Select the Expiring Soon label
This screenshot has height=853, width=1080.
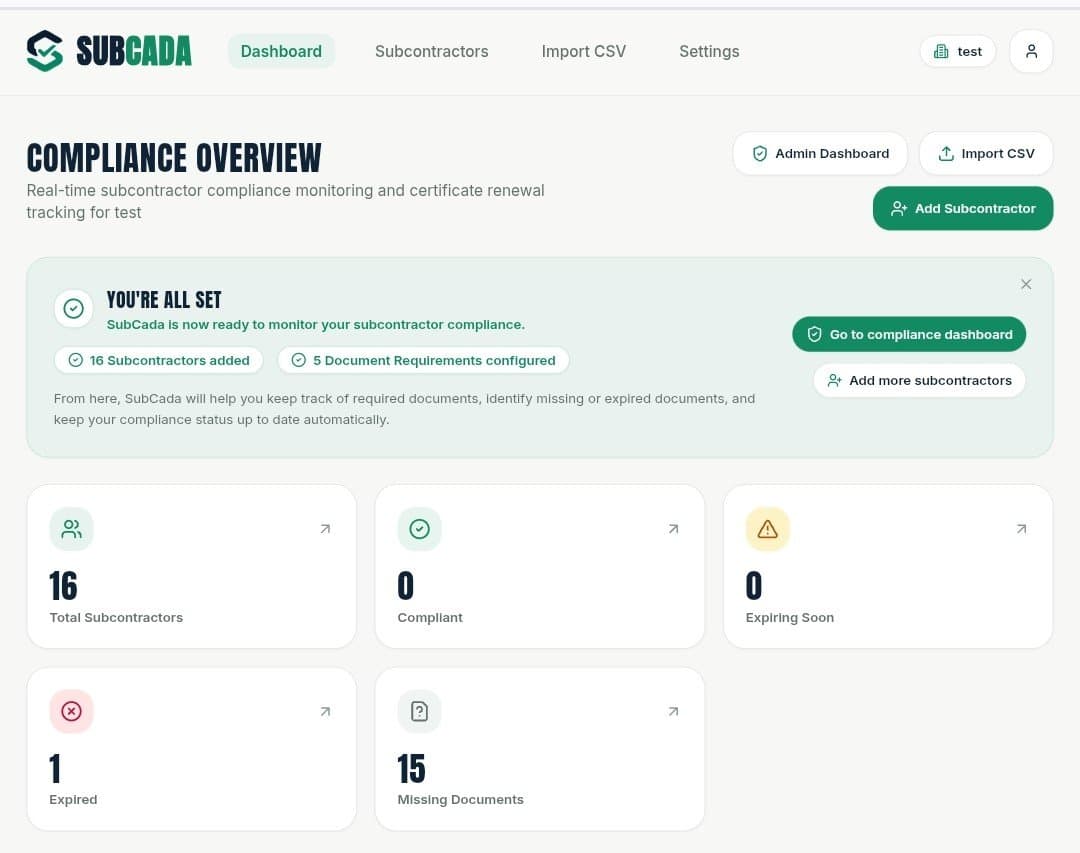[x=789, y=617]
